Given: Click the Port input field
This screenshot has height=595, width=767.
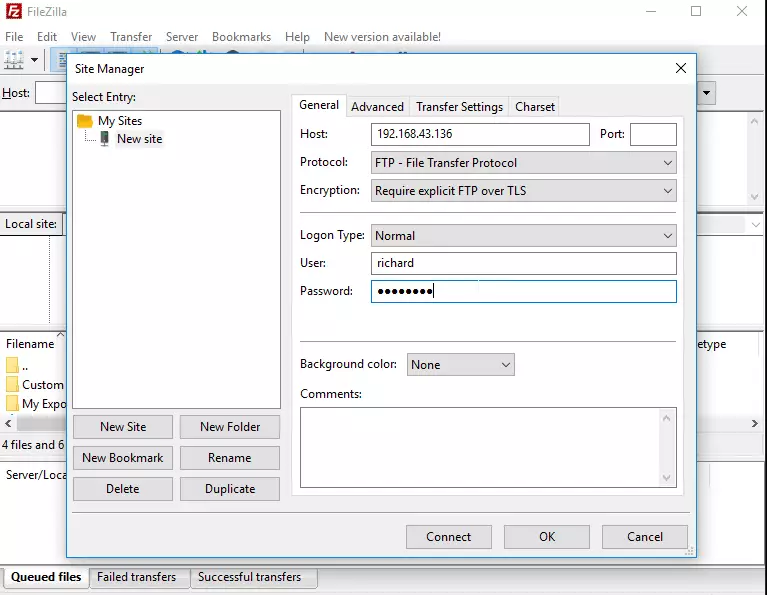Looking at the screenshot, I should click(x=653, y=134).
